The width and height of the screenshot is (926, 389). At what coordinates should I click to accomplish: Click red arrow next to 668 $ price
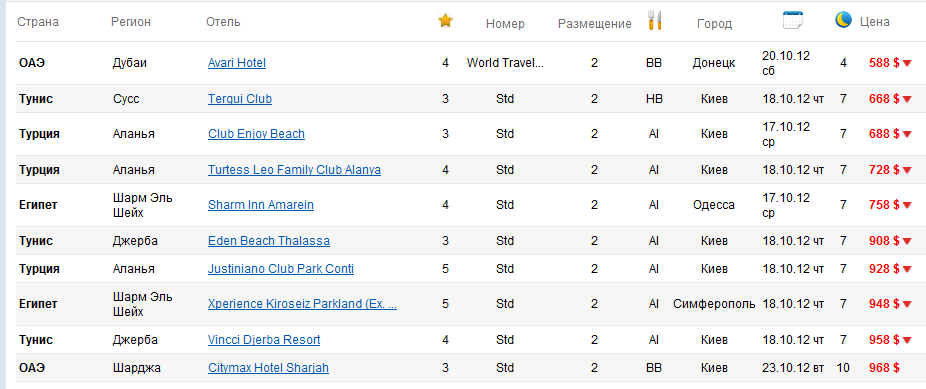(907, 99)
